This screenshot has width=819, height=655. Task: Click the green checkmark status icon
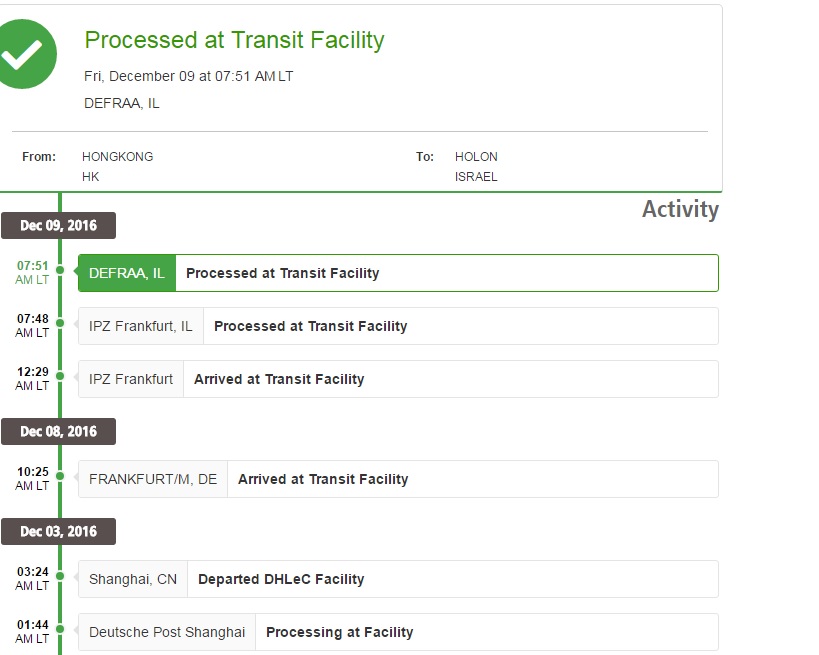click(27, 53)
